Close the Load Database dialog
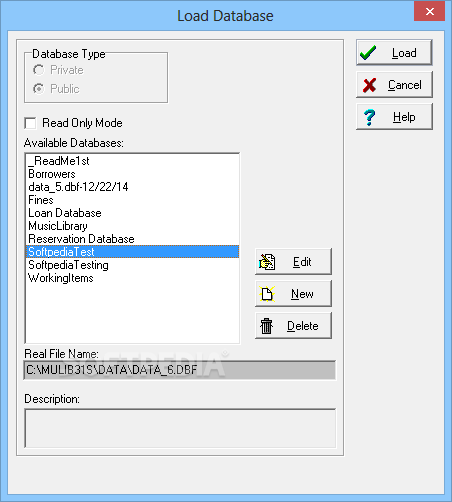The width and height of the screenshot is (452, 502). tap(430, 12)
